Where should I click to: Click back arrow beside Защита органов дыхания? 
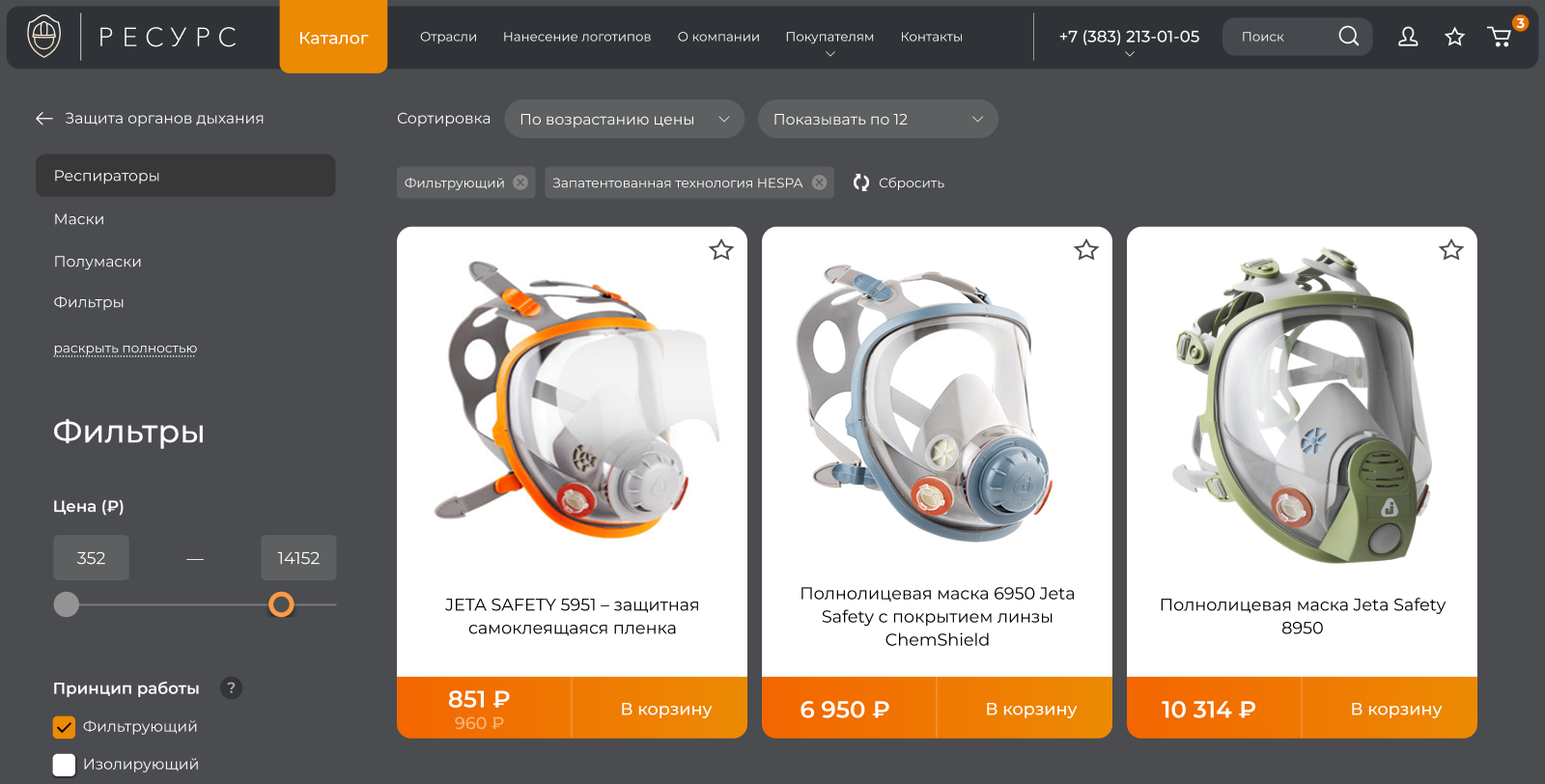click(43, 118)
